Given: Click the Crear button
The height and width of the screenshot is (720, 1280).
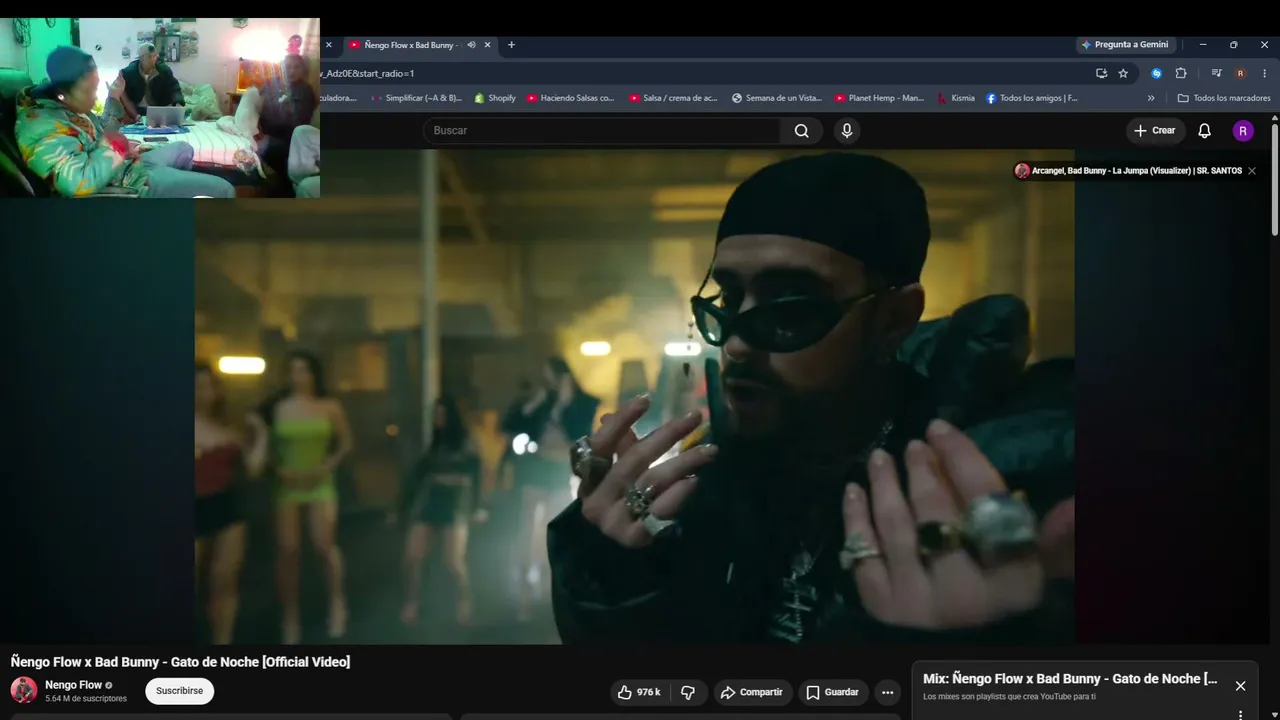Looking at the screenshot, I should [1155, 131].
